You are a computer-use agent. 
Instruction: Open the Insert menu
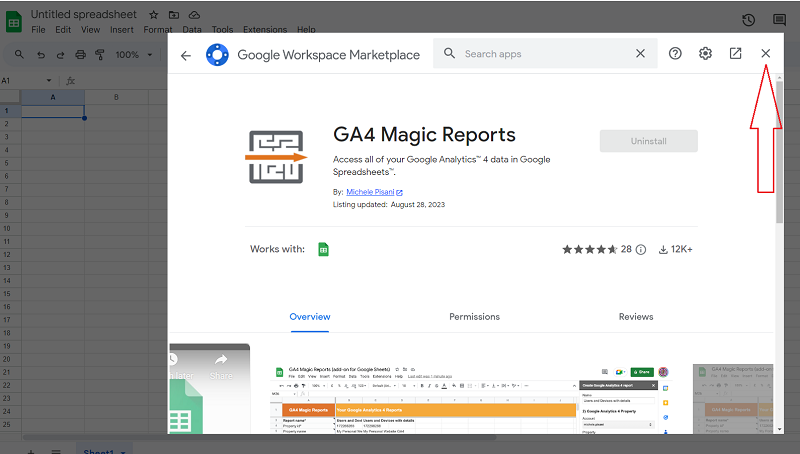pos(121,30)
